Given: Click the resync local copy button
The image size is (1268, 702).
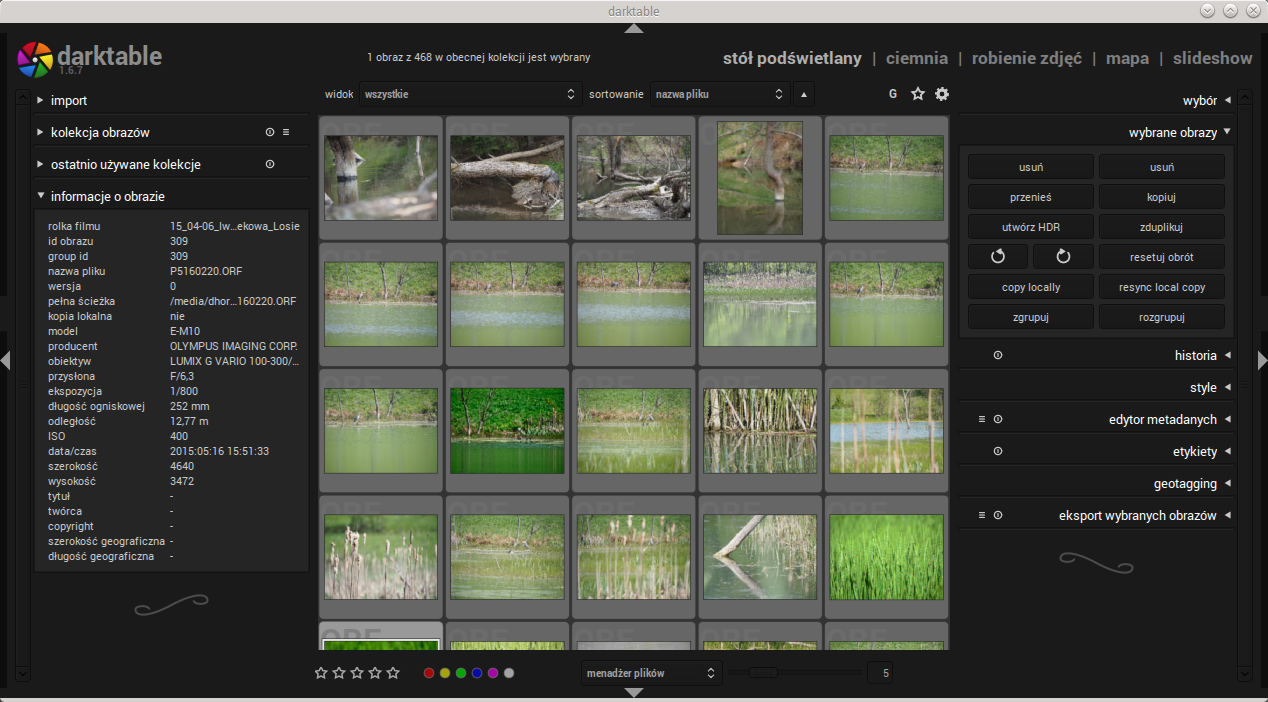Looking at the screenshot, I should click(1162, 287).
